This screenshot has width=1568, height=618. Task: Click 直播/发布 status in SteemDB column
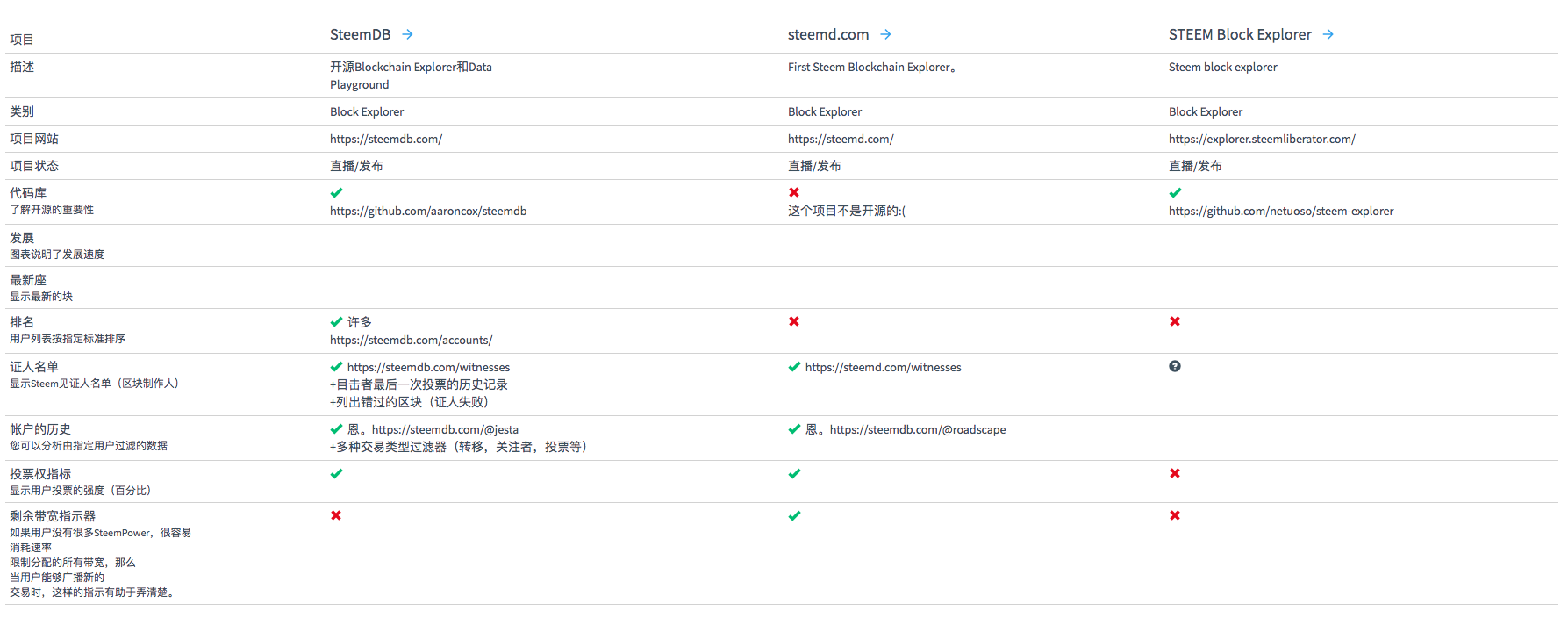point(356,166)
